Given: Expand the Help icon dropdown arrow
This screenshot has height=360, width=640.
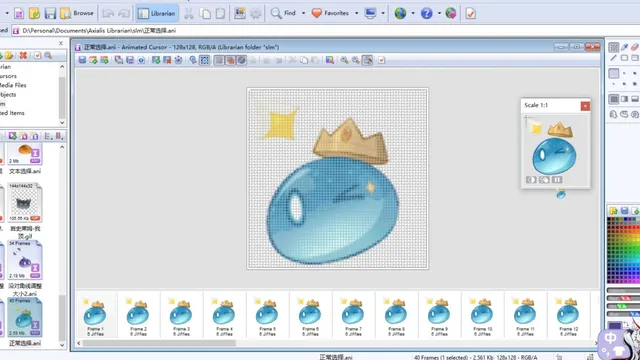Looking at the screenshot, I should click(x=439, y=13).
